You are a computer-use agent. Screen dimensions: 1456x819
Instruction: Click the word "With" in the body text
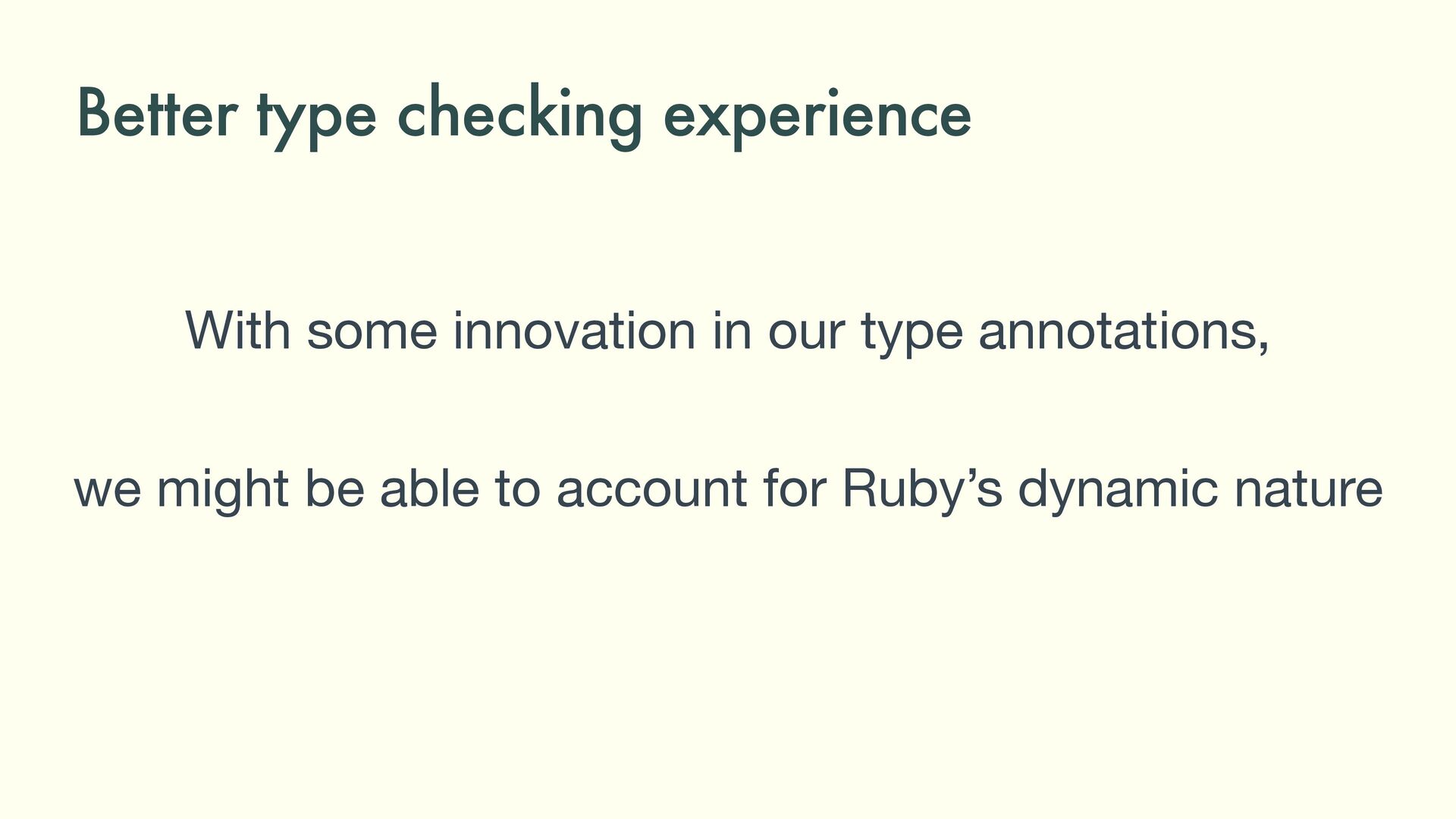pyautogui.click(x=237, y=331)
